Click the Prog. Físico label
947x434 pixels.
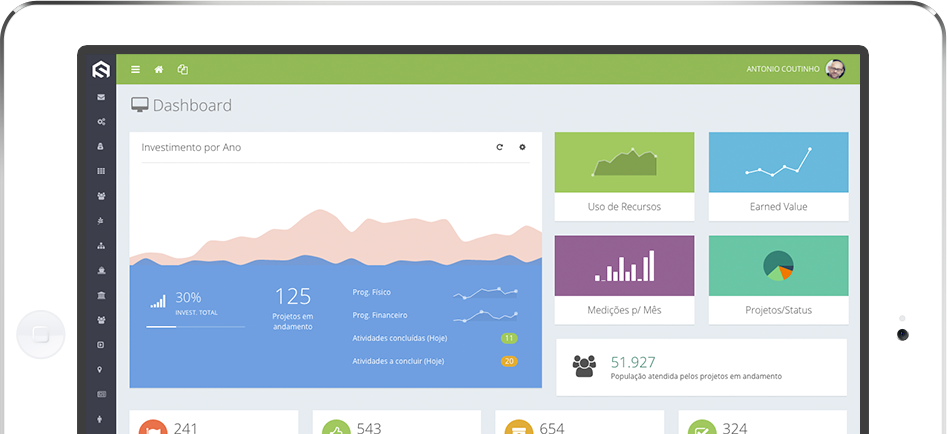(371, 292)
